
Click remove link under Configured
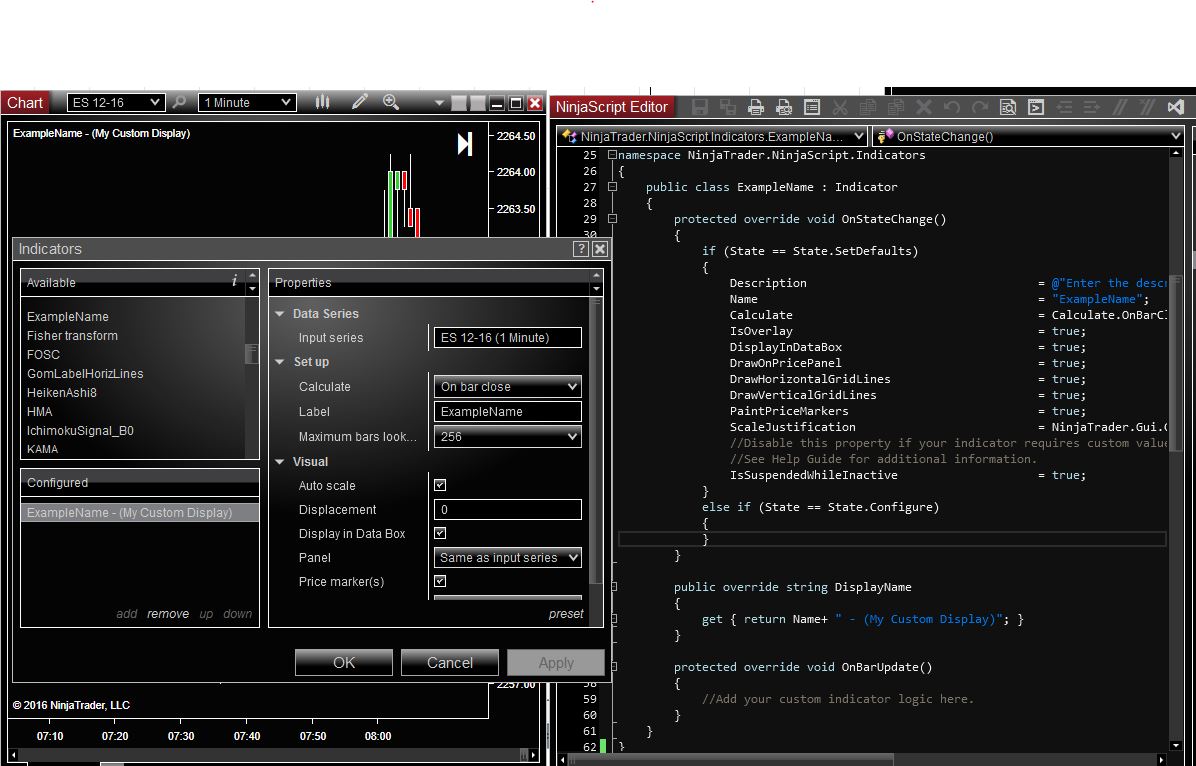168,614
